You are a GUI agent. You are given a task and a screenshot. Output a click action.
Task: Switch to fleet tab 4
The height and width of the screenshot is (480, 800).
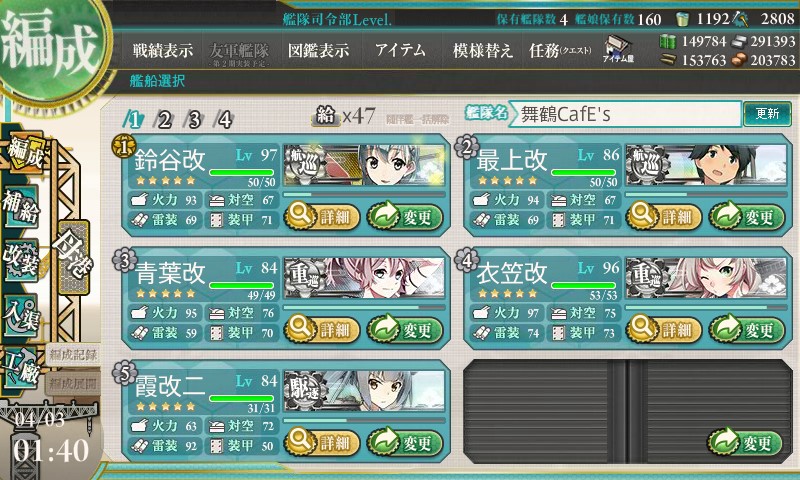(x=224, y=120)
